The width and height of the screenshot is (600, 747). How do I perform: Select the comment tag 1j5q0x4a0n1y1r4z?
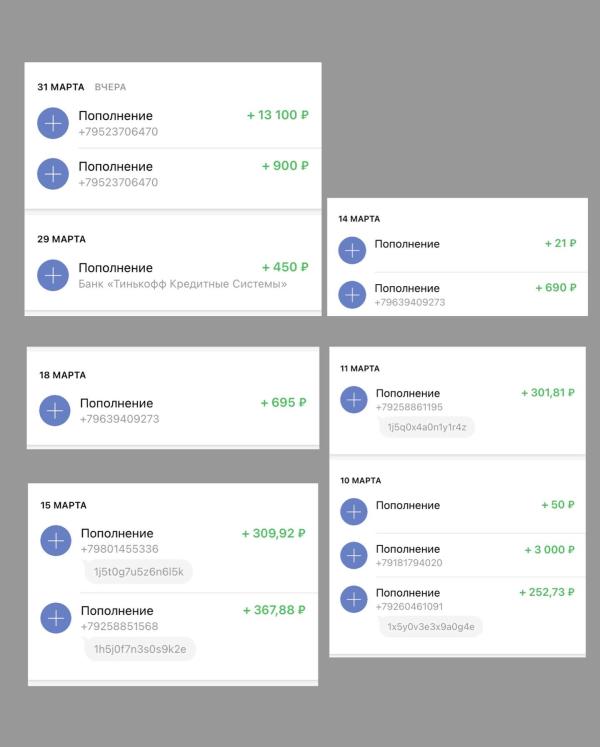click(427, 427)
